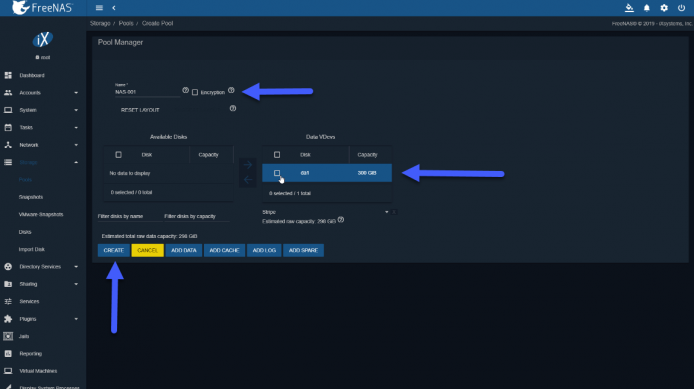The height and width of the screenshot is (389, 694).
Task: Toggle the hamburger menu icon
Action: pos(99,8)
